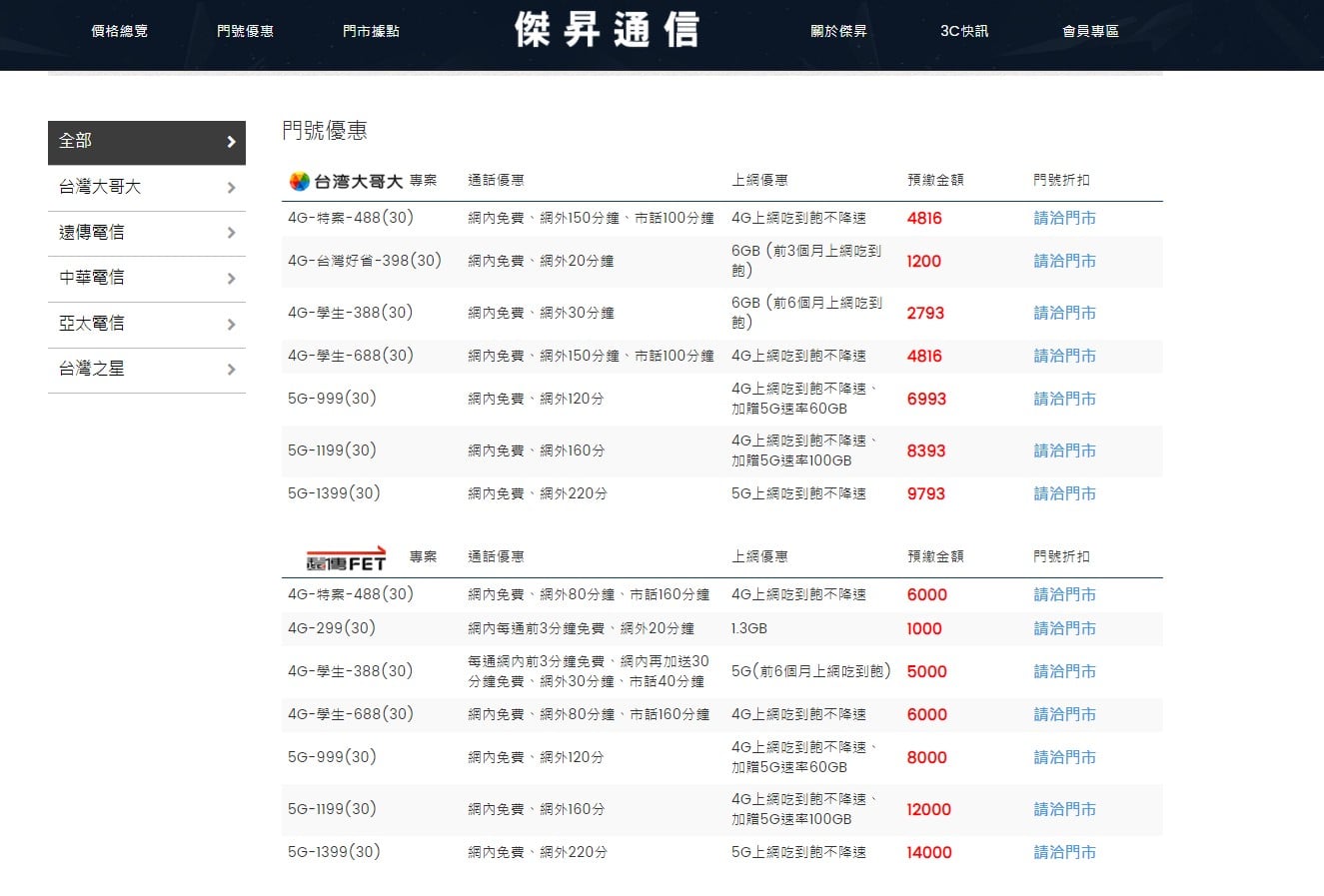Click the 4G-台灣好省-398(30) plan name
1324x896 pixels.
tap(365, 261)
